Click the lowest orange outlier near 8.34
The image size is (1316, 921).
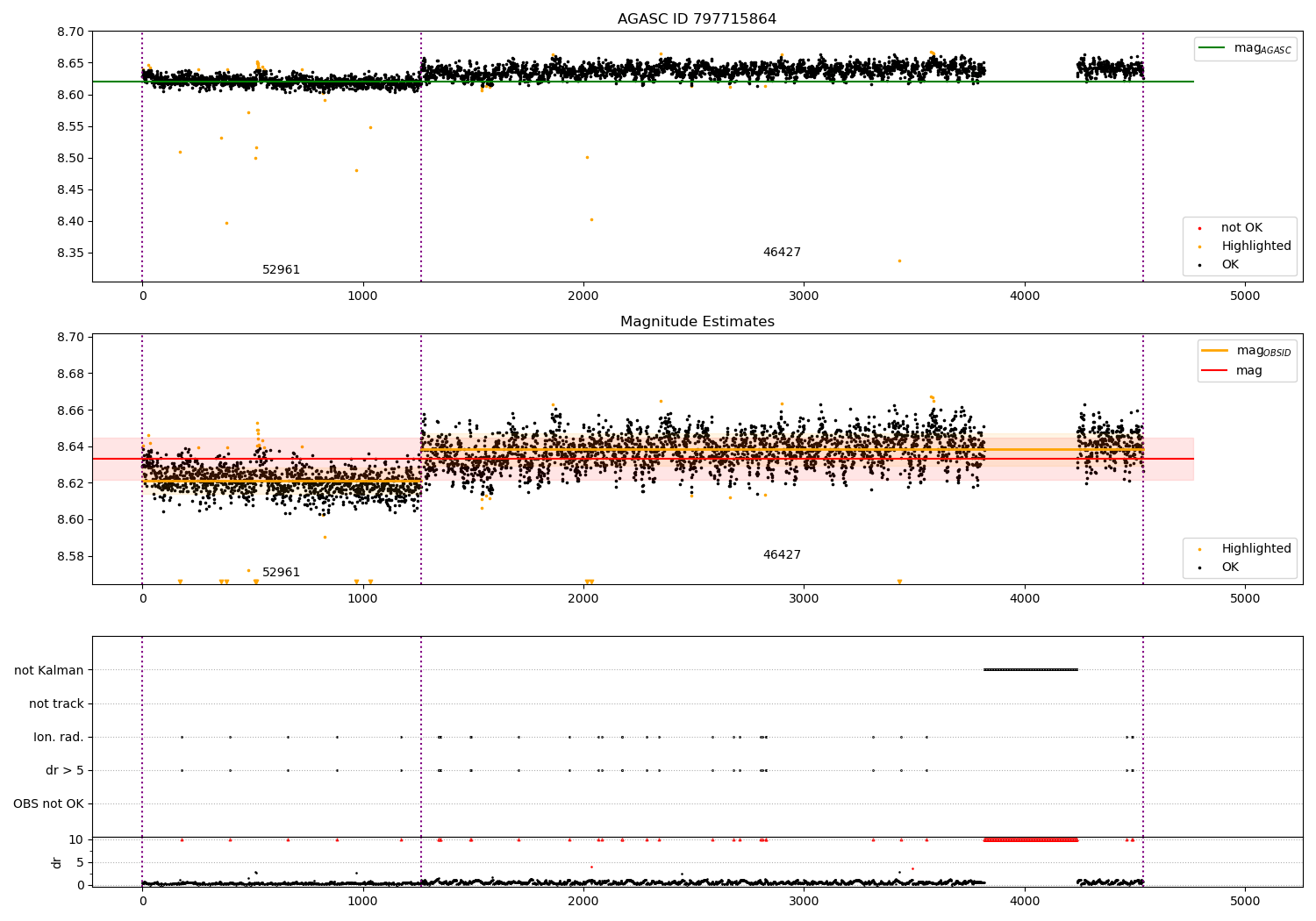point(899,261)
